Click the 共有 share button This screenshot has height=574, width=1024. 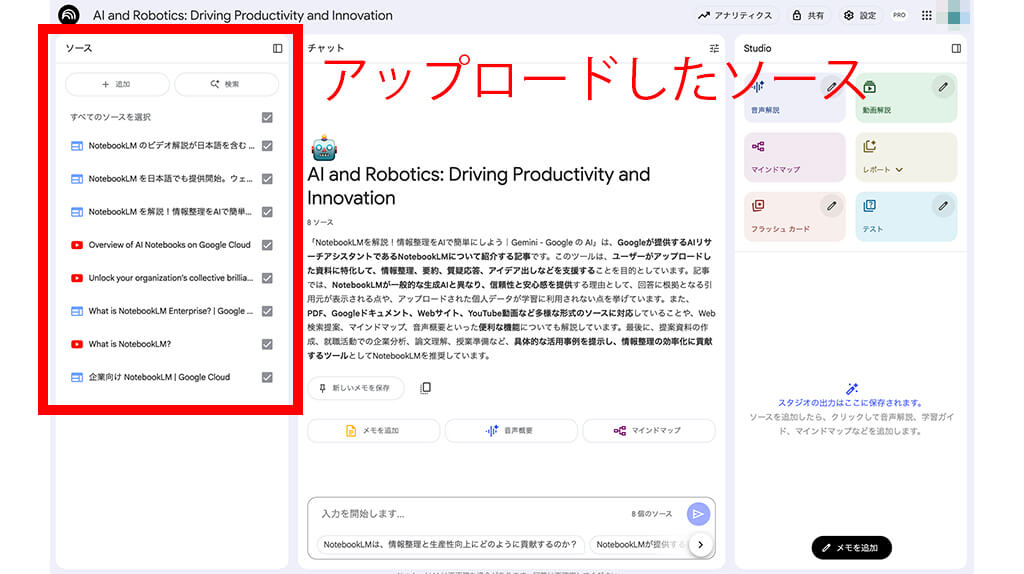[x=808, y=15]
